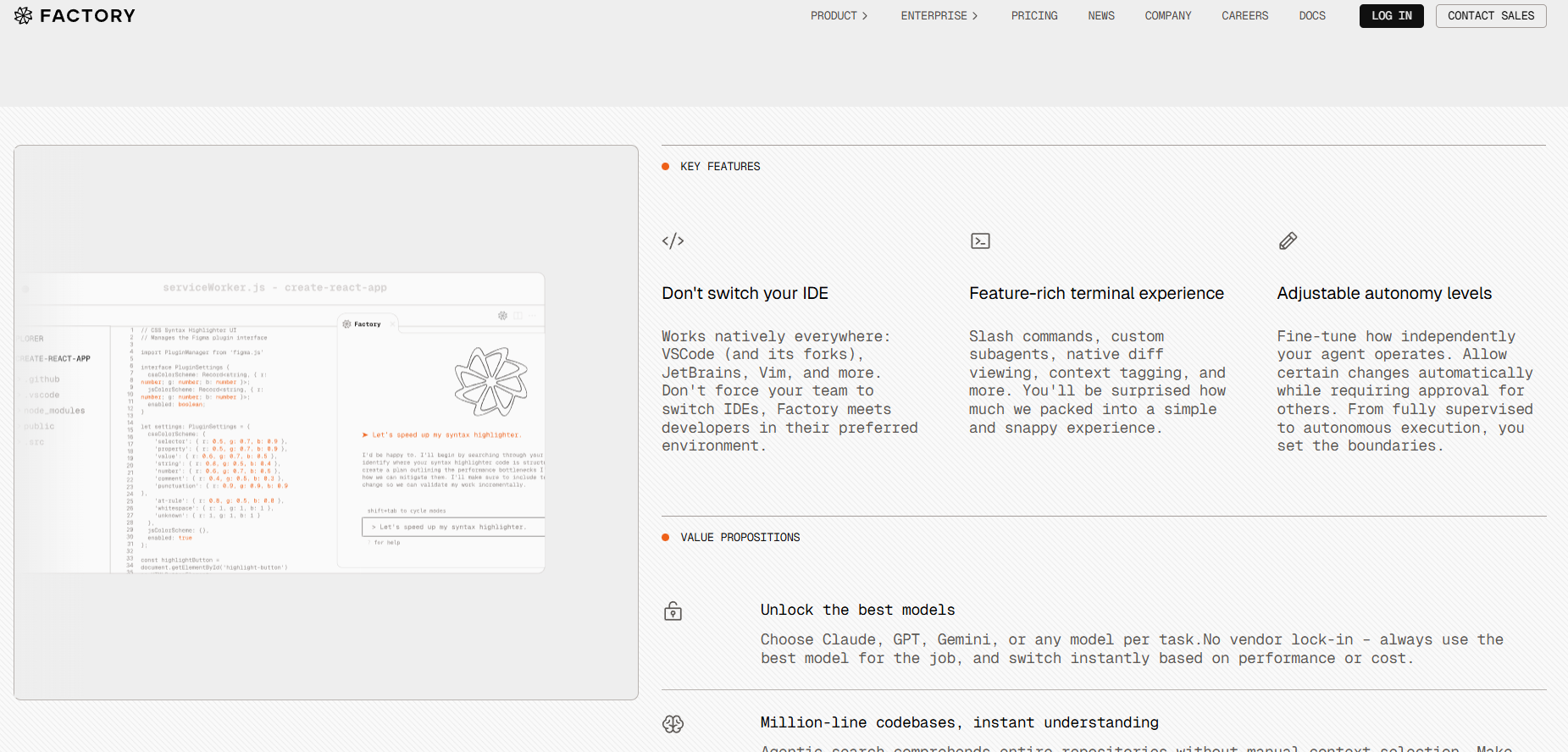Select .vscode folder in demo explorer

[42, 395]
